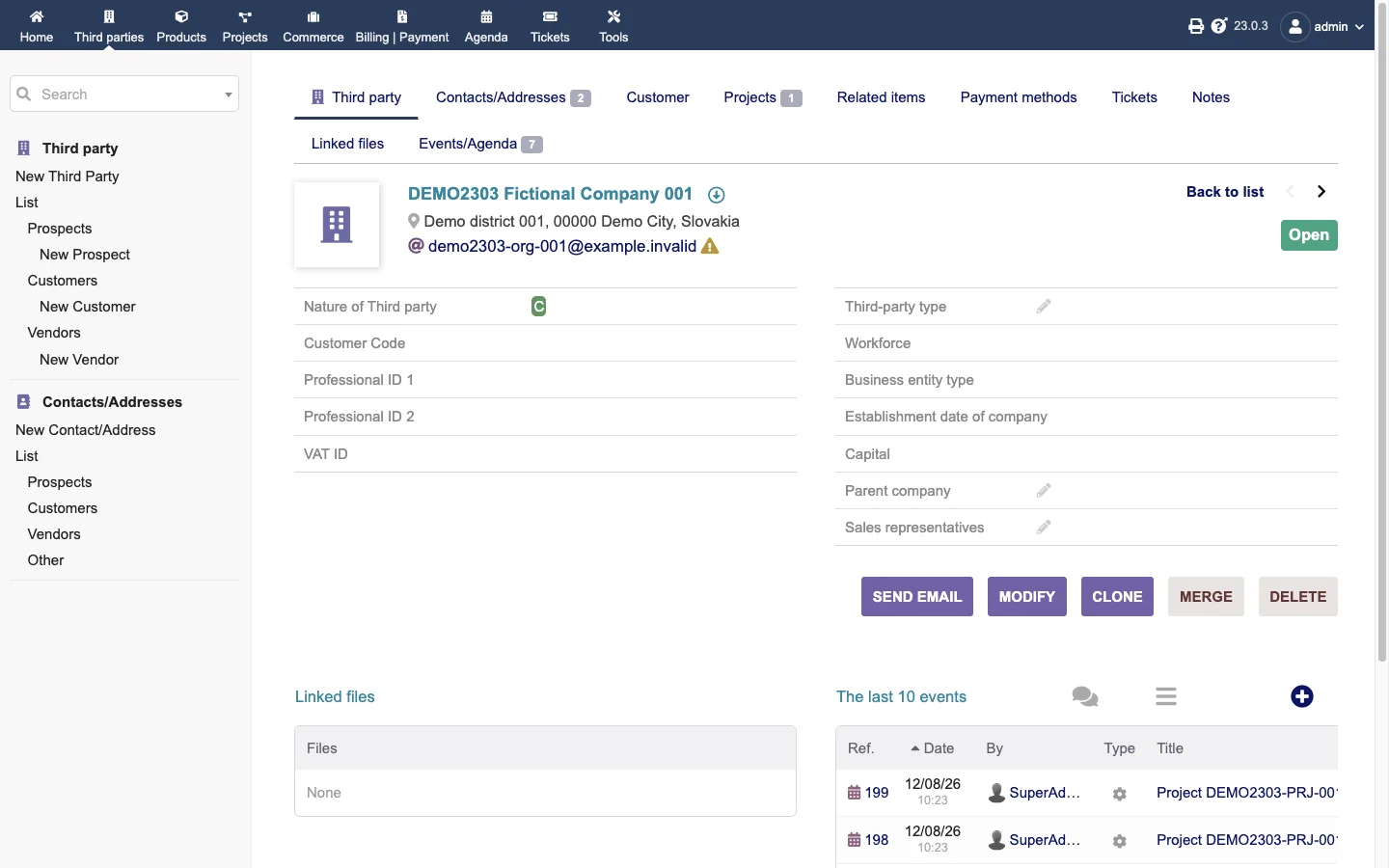Open the help icon beside version 23.0.3
The width and height of the screenshot is (1389, 868).
click(1219, 26)
